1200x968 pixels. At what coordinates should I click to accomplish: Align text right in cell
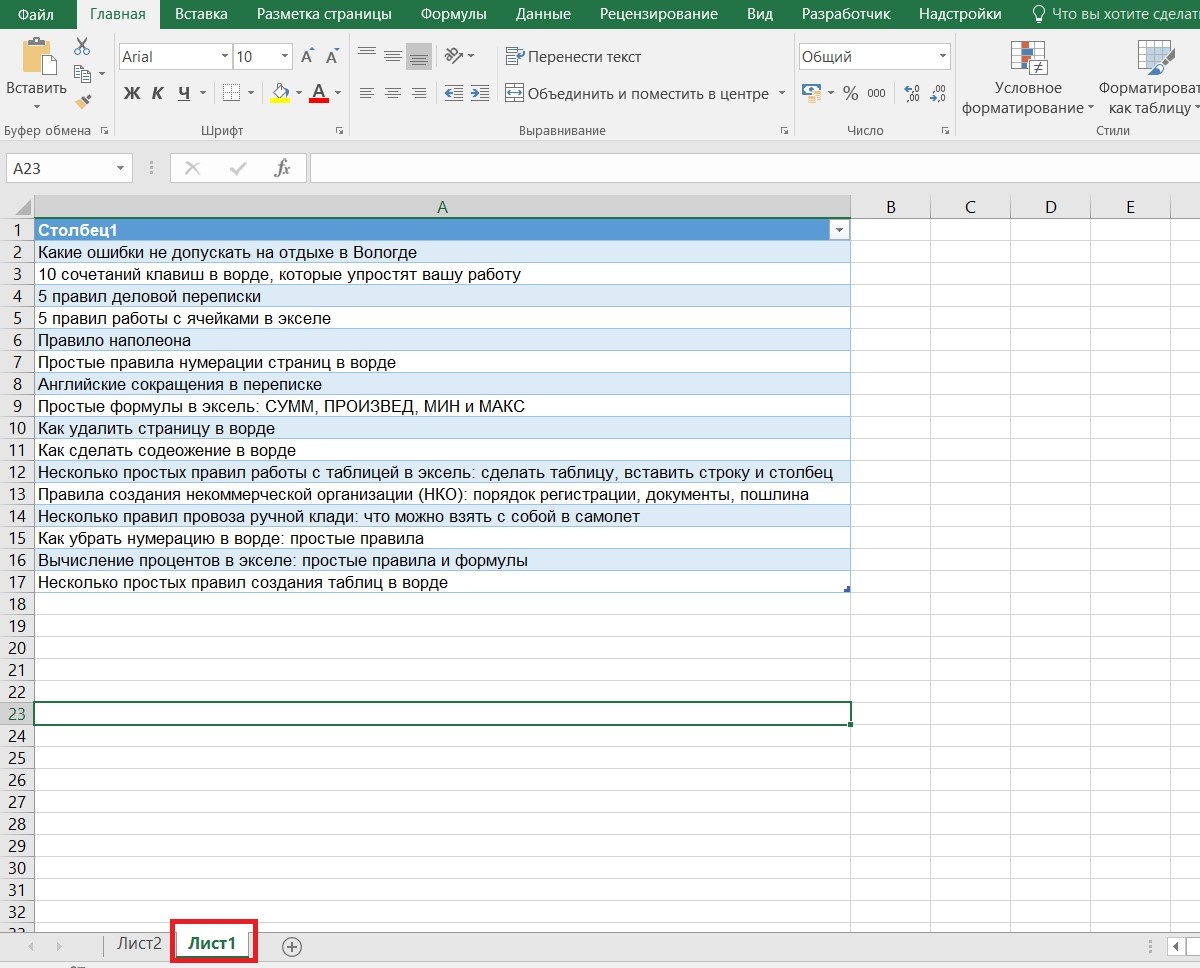[x=419, y=93]
